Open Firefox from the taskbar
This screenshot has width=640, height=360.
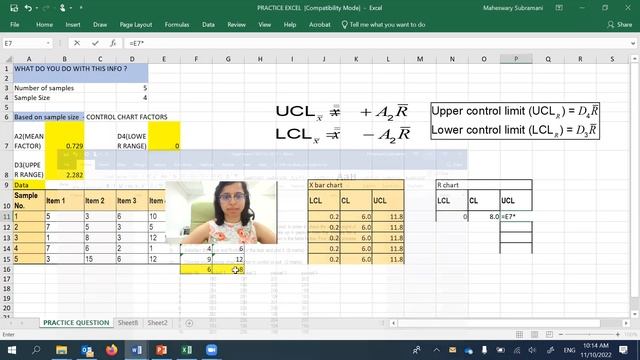pos(112,350)
